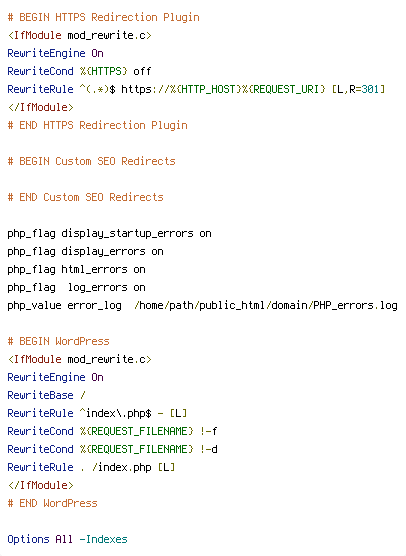
Task: Click the RewriteCond line ending with '!-d'
Action: 112,449
